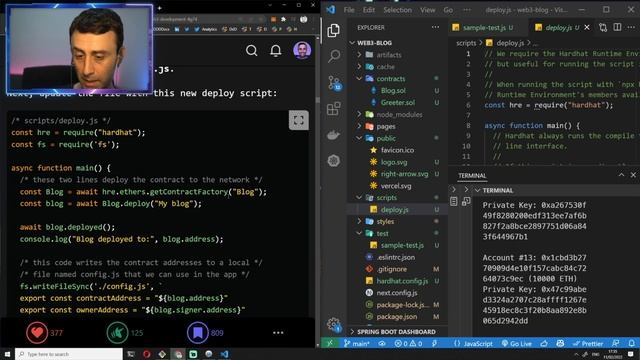Open the Go menu in VS Code
The height and width of the screenshot is (360, 640).
click(x=448, y=10)
